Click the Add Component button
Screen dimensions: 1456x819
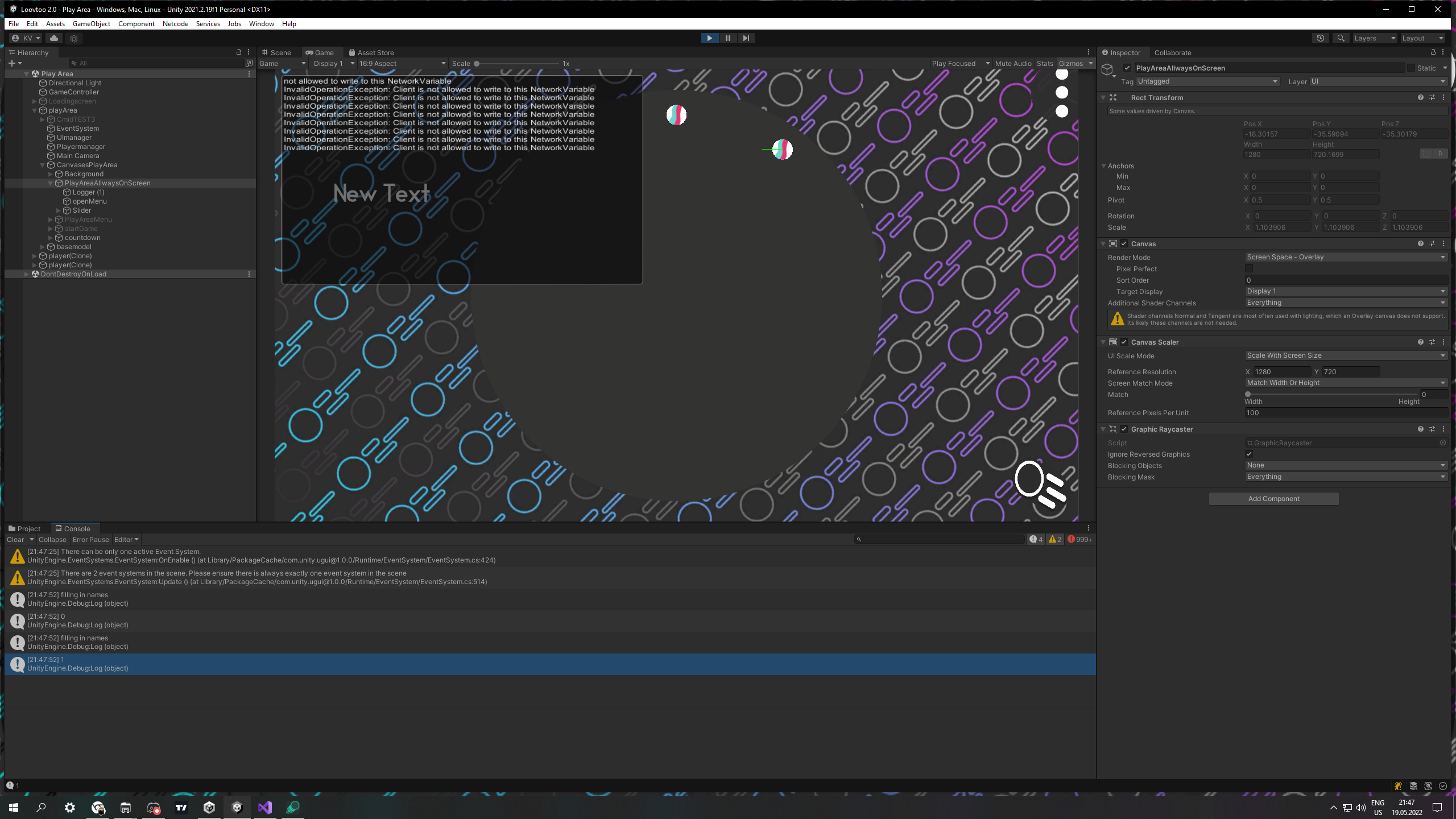[x=1273, y=499]
